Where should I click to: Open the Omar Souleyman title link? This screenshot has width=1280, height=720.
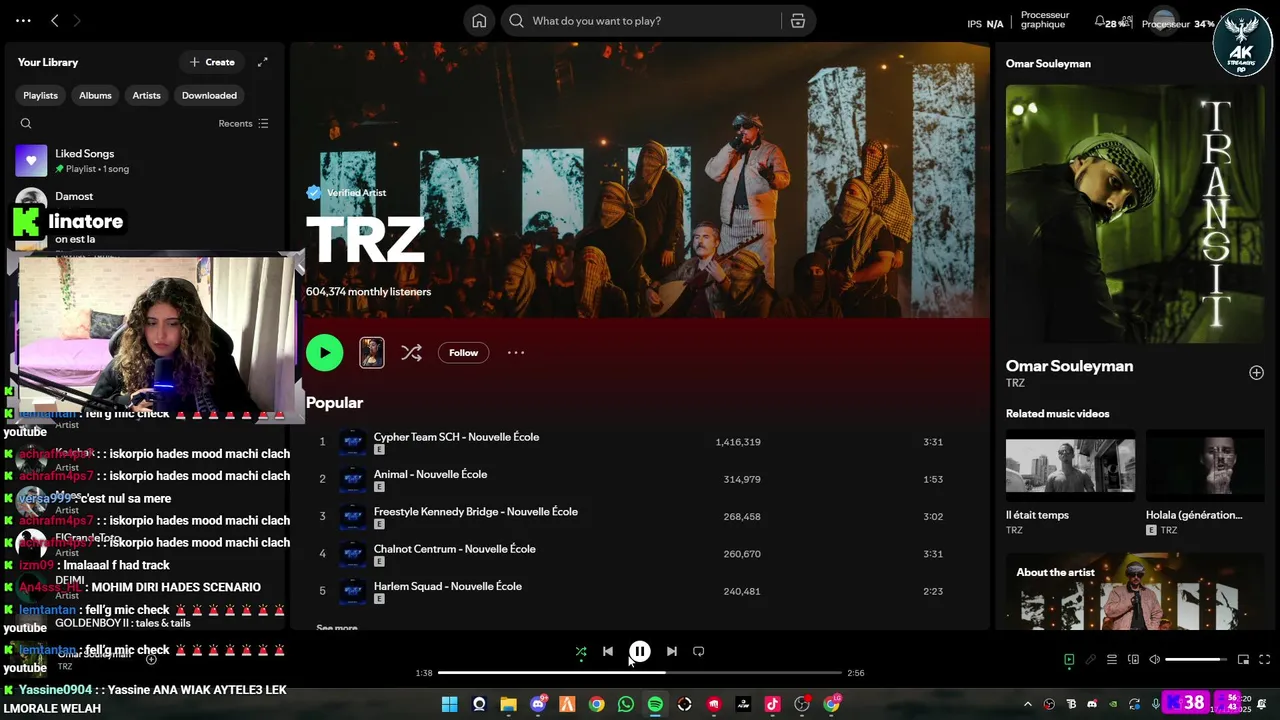point(1069,366)
